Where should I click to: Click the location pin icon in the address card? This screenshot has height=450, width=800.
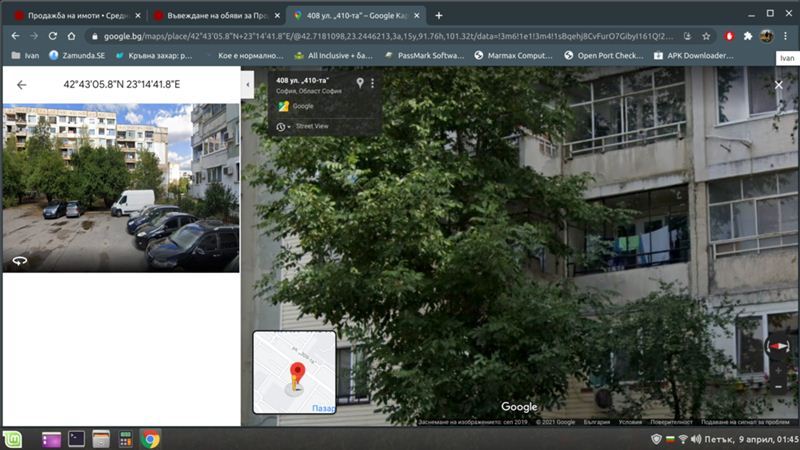click(x=359, y=83)
